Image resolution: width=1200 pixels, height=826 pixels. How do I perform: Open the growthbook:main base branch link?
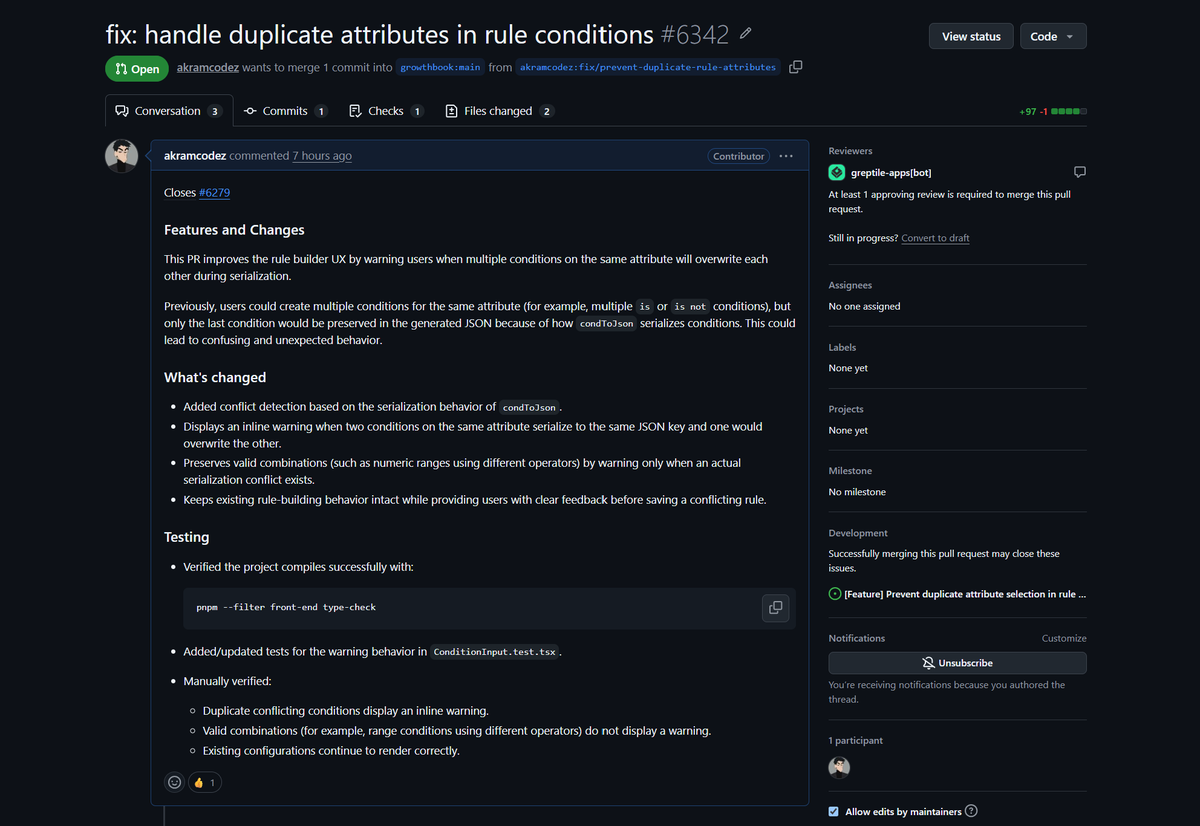click(x=440, y=67)
